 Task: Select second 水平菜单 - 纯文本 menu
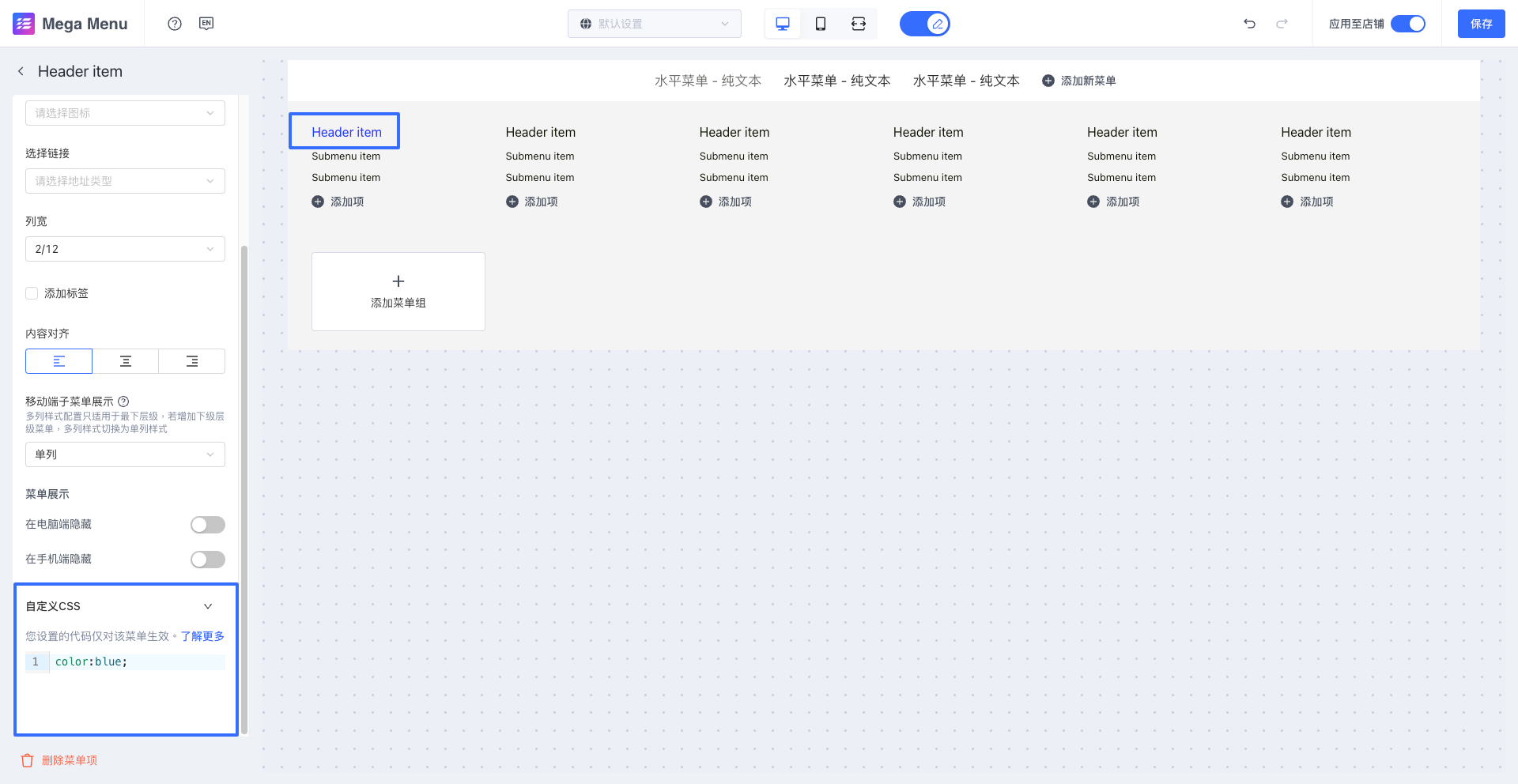(x=837, y=81)
